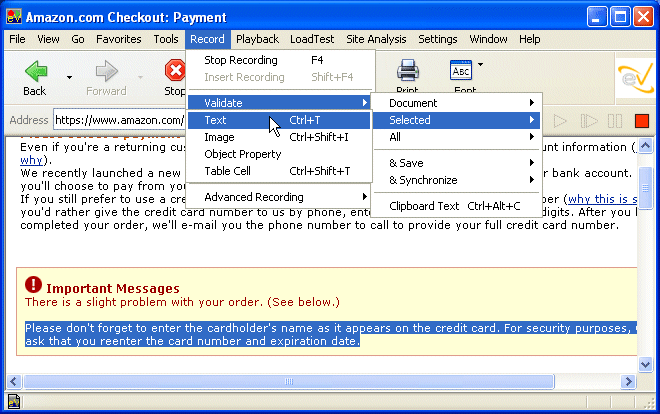Click the vertical scrollbar down arrow
Viewport: 660px width, 414px height.
645,364
